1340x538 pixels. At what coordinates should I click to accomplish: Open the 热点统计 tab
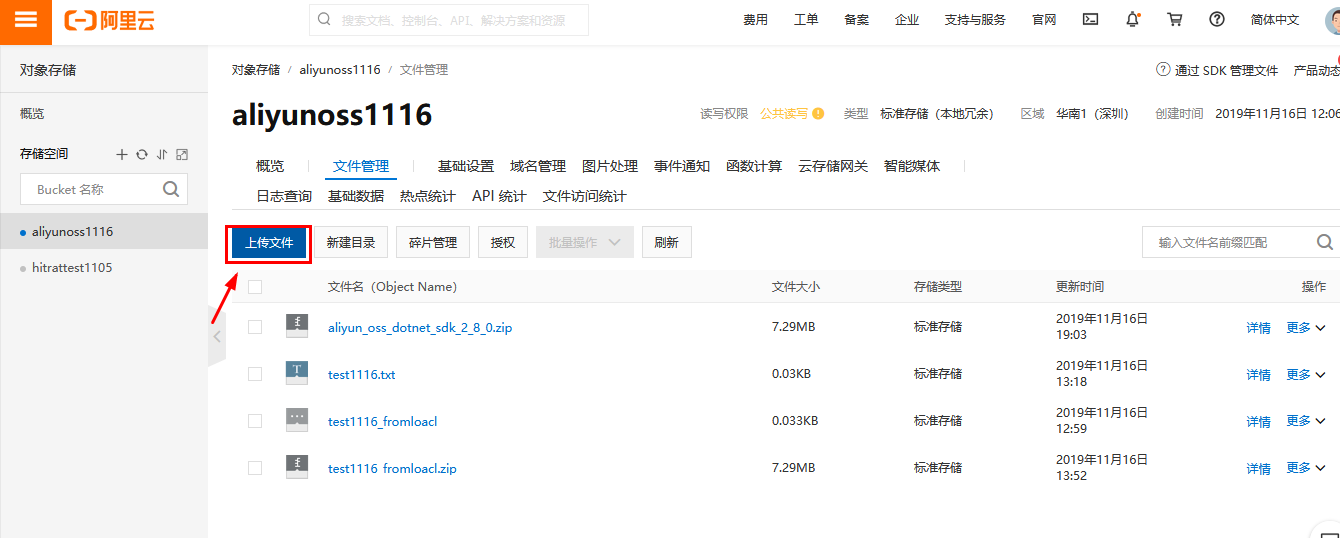point(428,196)
